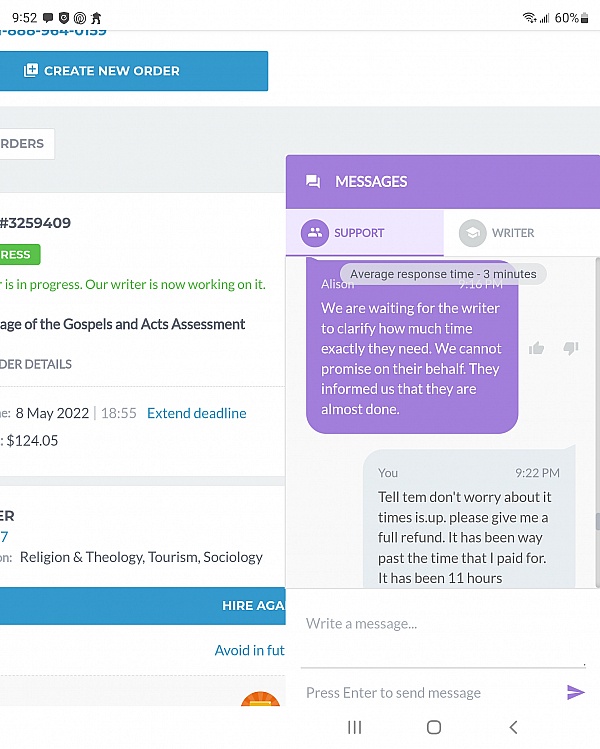The image size is (600, 749).
Task: Expand the Order Details section
Action: [36, 364]
